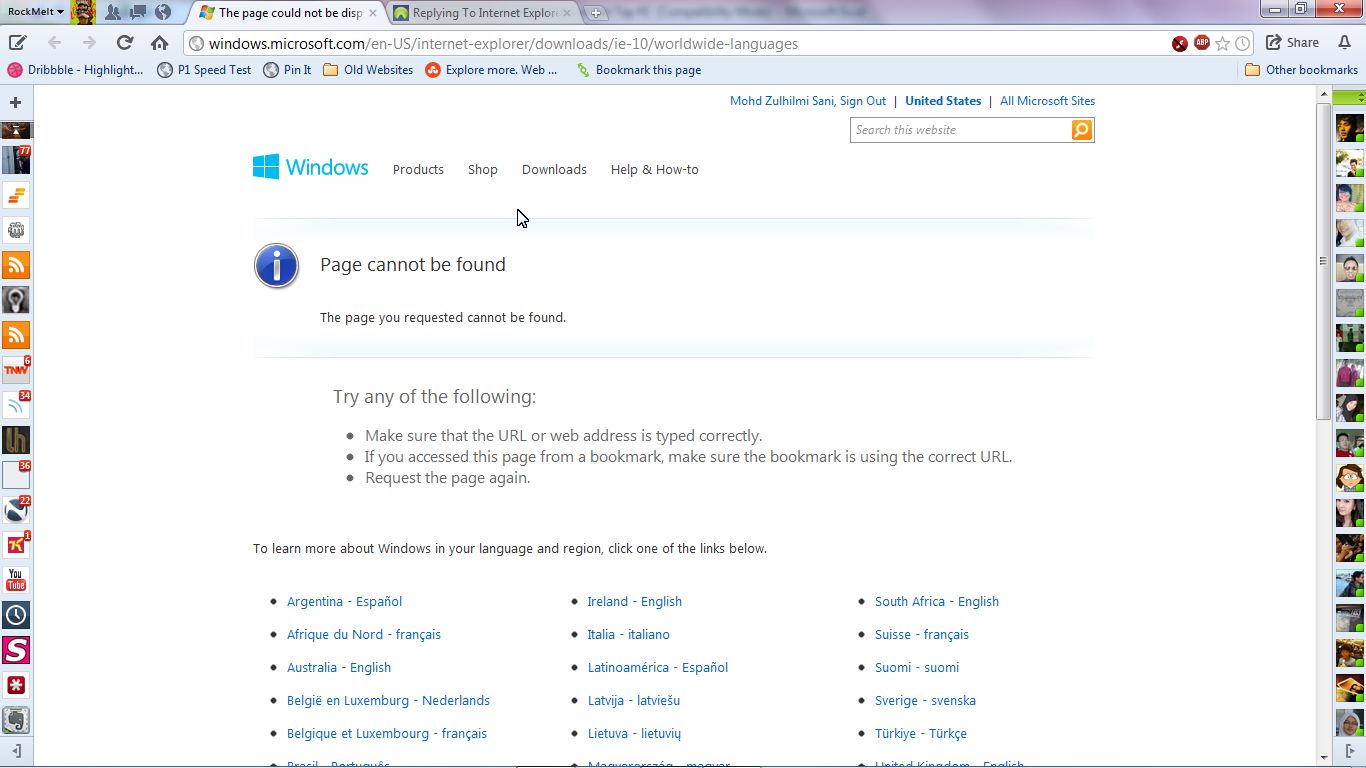Open the StumbleUpon 'Explore more. Web' bookmark
Image resolution: width=1366 pixels, height=768 pixels.
[491, 70]
